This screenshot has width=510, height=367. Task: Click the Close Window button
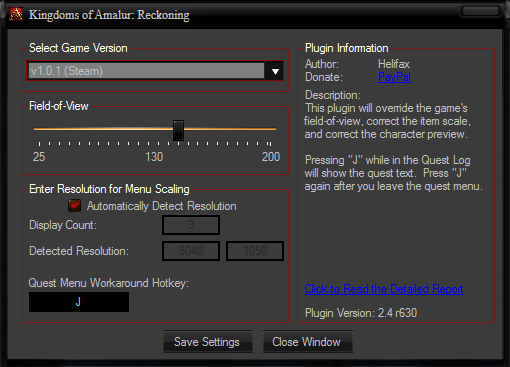pos(307,342)
